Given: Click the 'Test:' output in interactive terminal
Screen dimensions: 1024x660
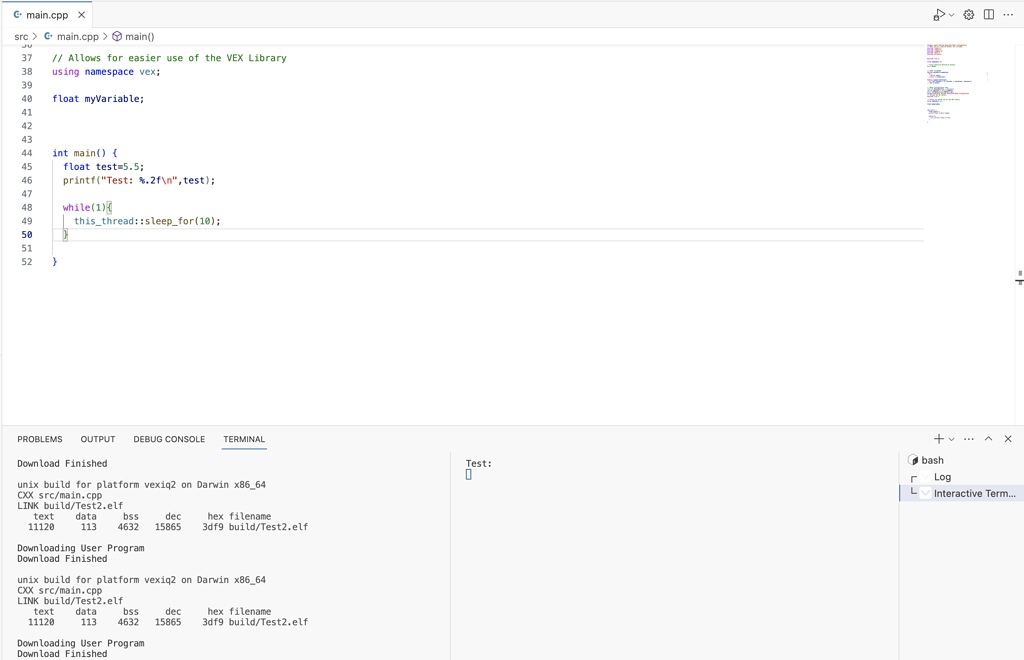Looking at the screenshot, I should 479,464.
